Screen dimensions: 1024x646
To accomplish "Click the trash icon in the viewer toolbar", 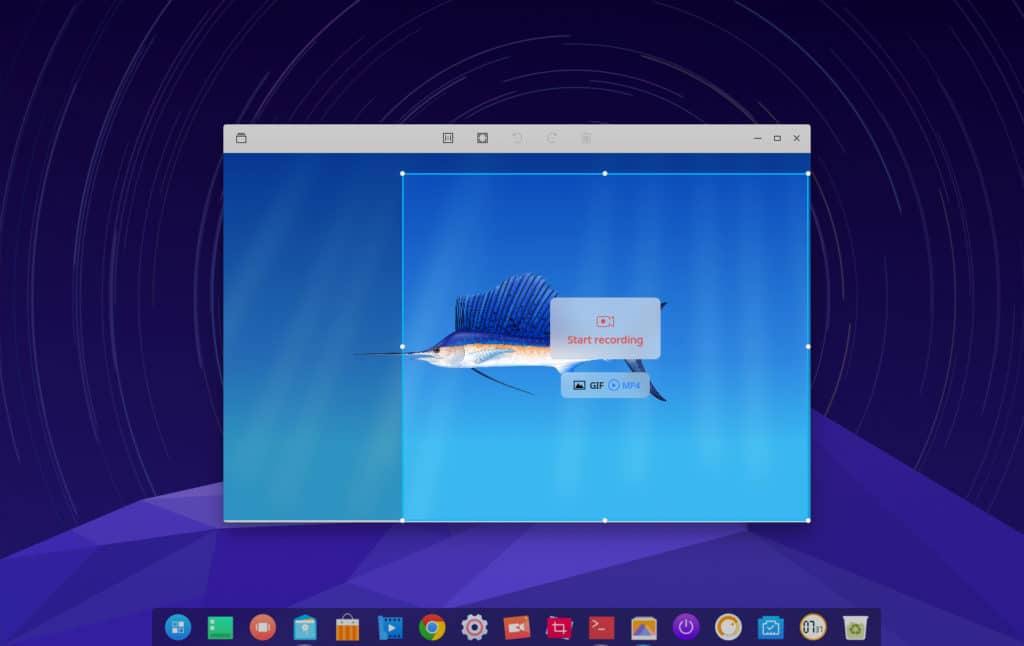I will pos(586,138).
